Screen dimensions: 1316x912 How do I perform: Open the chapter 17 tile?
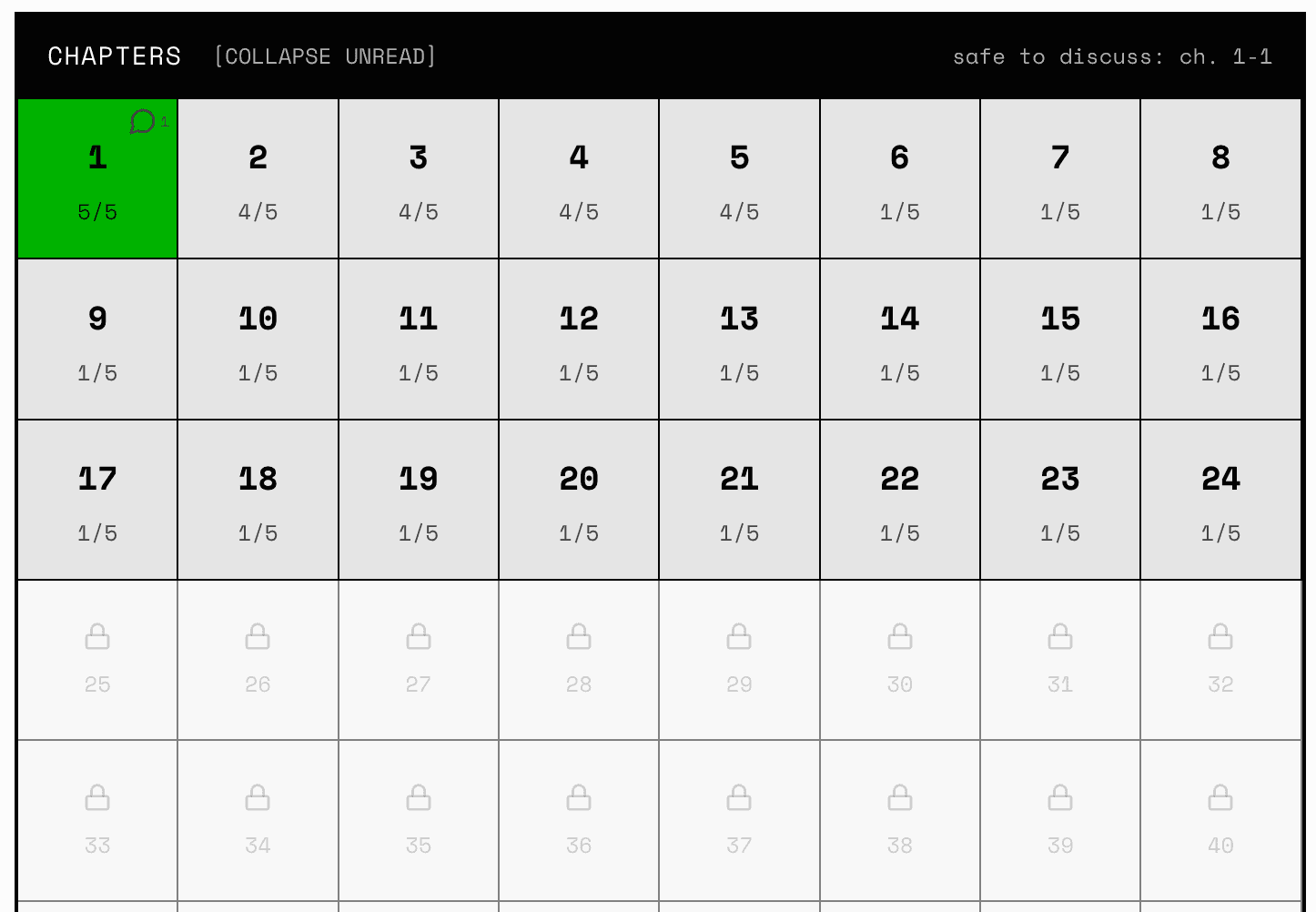click(97, 501)
